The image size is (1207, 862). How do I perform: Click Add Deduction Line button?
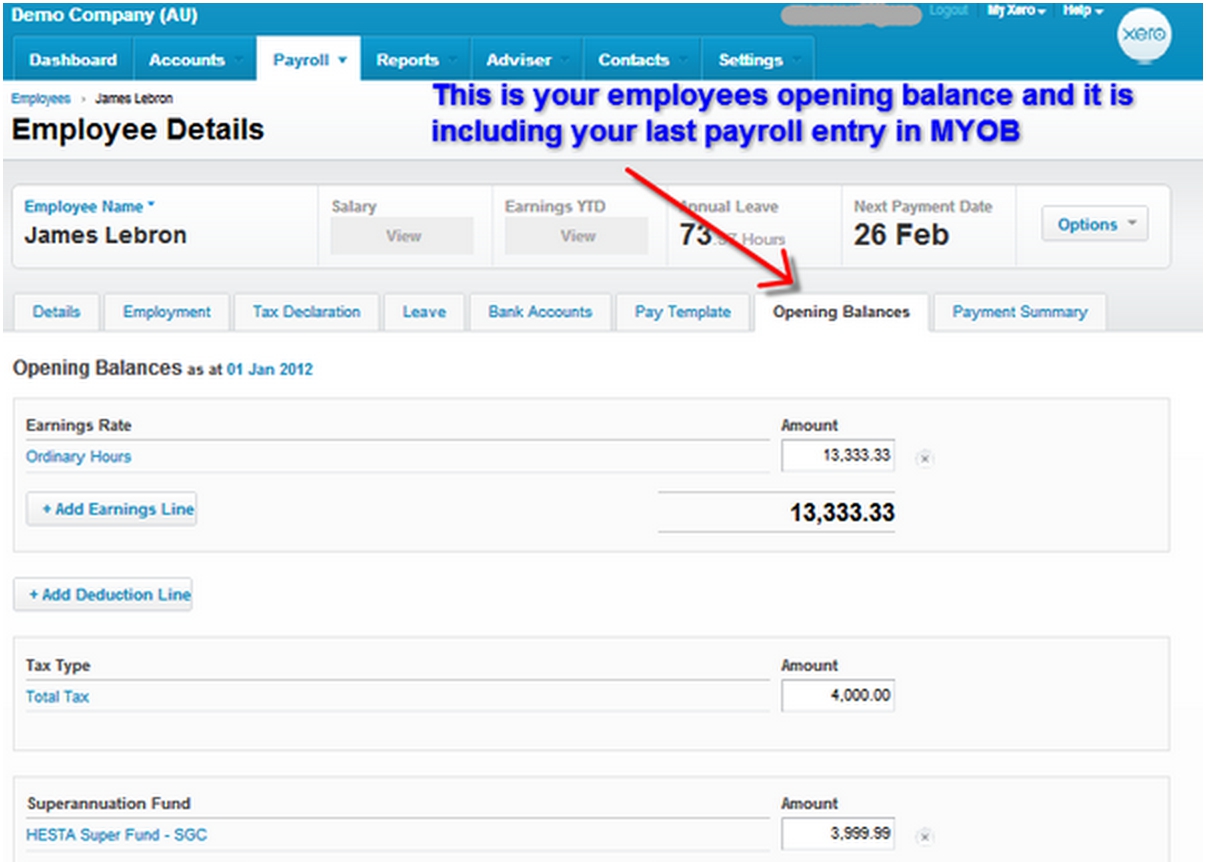[103, 594]
